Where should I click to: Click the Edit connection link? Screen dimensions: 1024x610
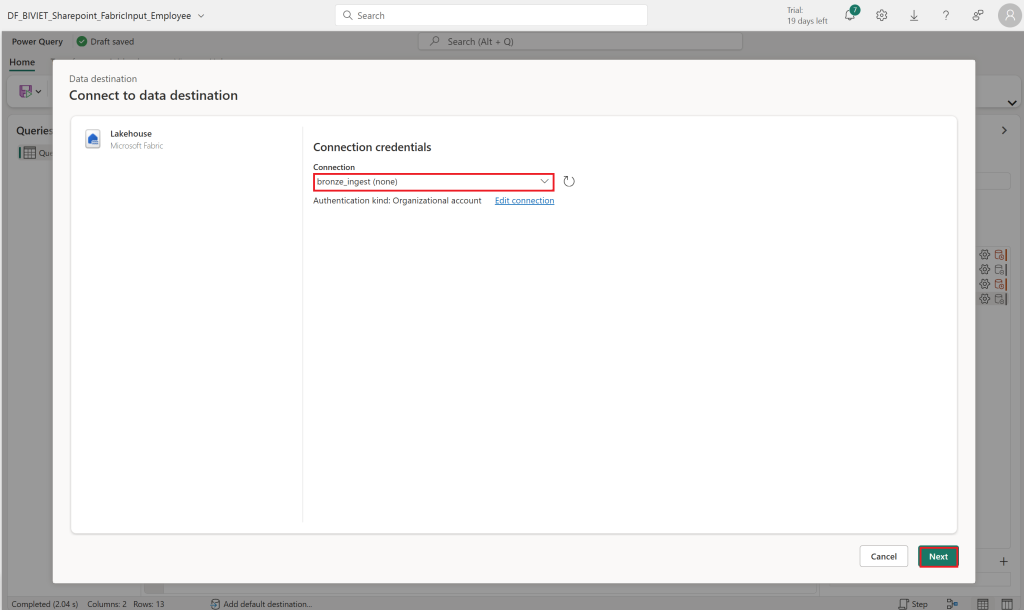pos(524,201)
